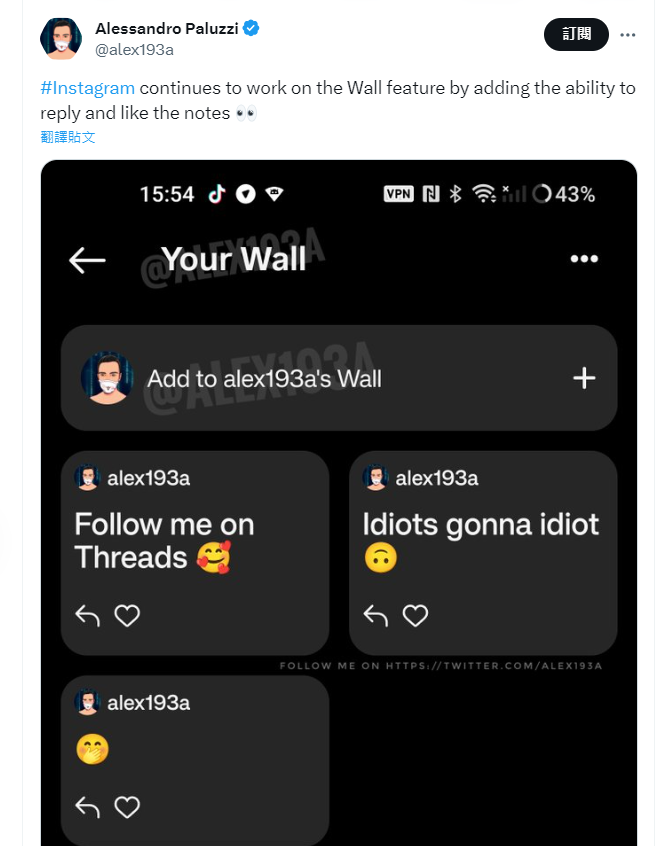The height and width of the screenshot is (846, 666).
Task: Click the translate post link
Action: click(x=68, y=137)
